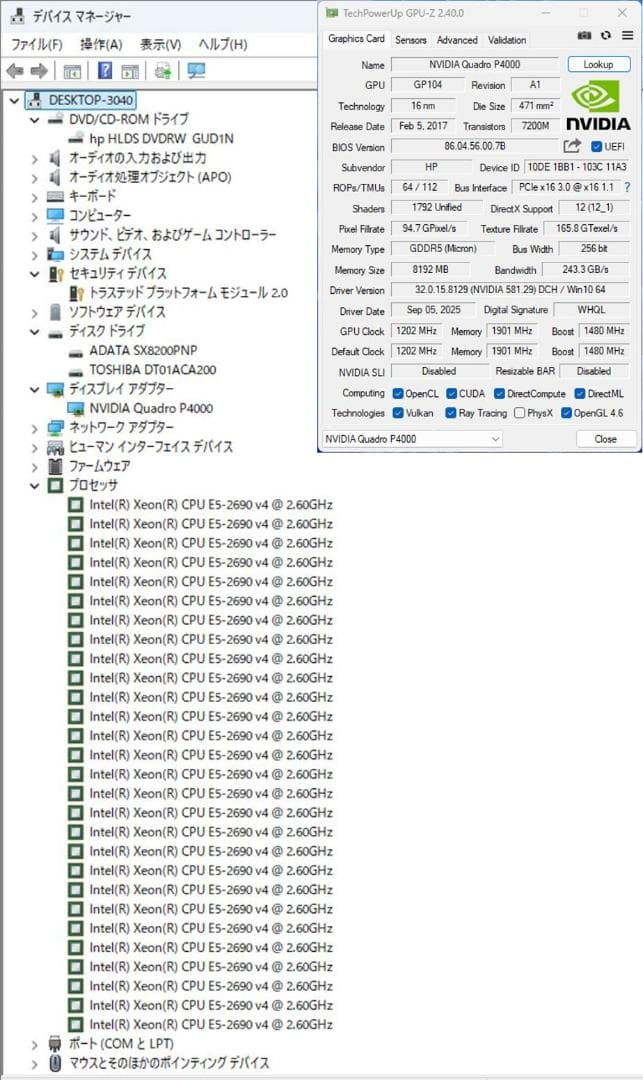The width and height of the screenshot is (643, 1080).
Task: Click the Lookup button
Action: coord(599,64)
